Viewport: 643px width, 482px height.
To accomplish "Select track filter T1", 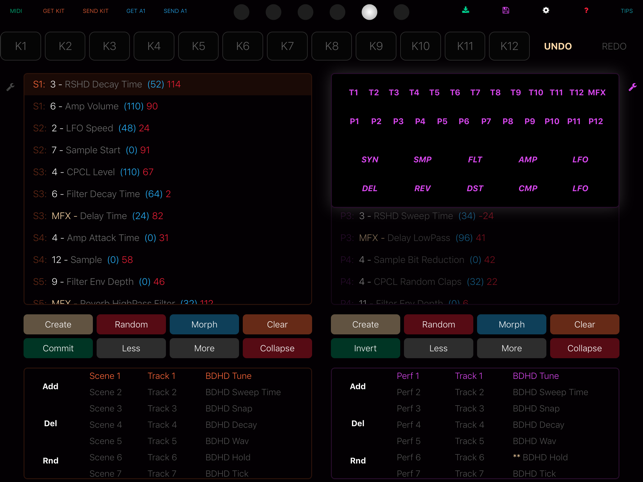I will tap(353, 92).
